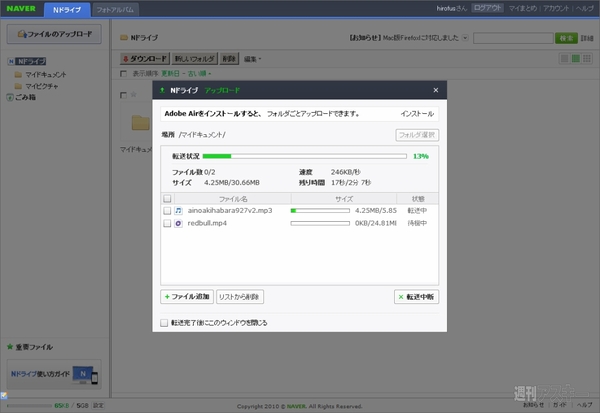The image size is (600, 413).
Task: Click the ログアウト button
Action: pos(487,8)
